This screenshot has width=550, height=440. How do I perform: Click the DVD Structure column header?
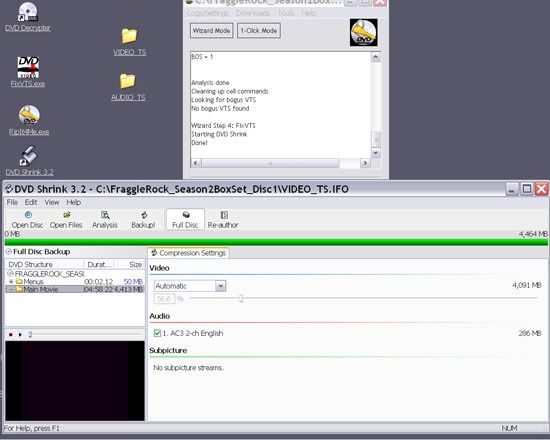(45, 264)
